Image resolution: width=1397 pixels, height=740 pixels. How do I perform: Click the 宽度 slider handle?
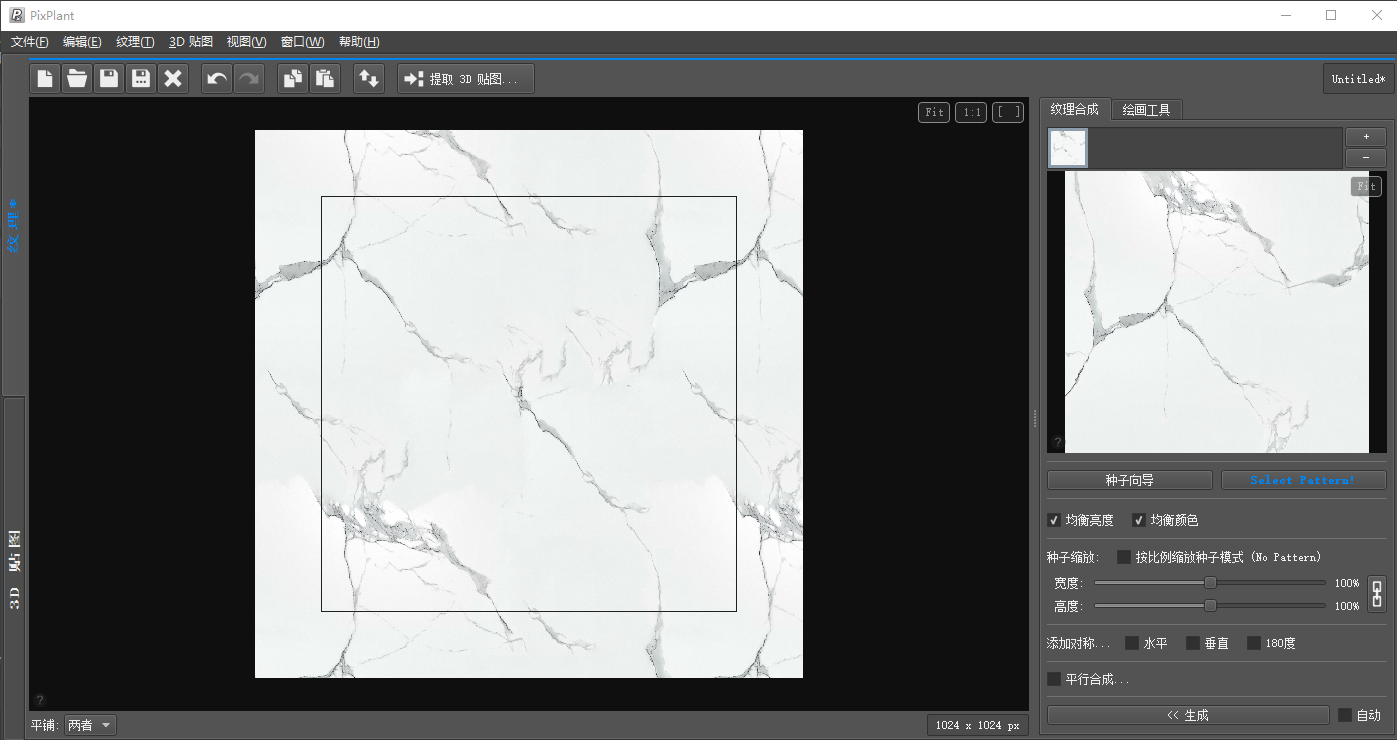(1210, 583)
